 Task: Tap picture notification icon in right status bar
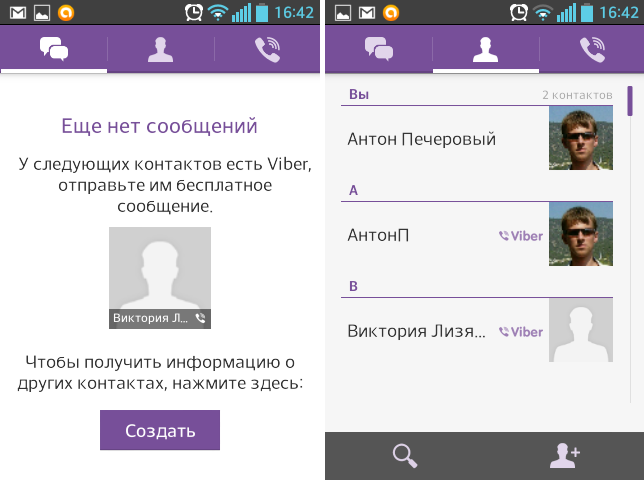point(343,13)
